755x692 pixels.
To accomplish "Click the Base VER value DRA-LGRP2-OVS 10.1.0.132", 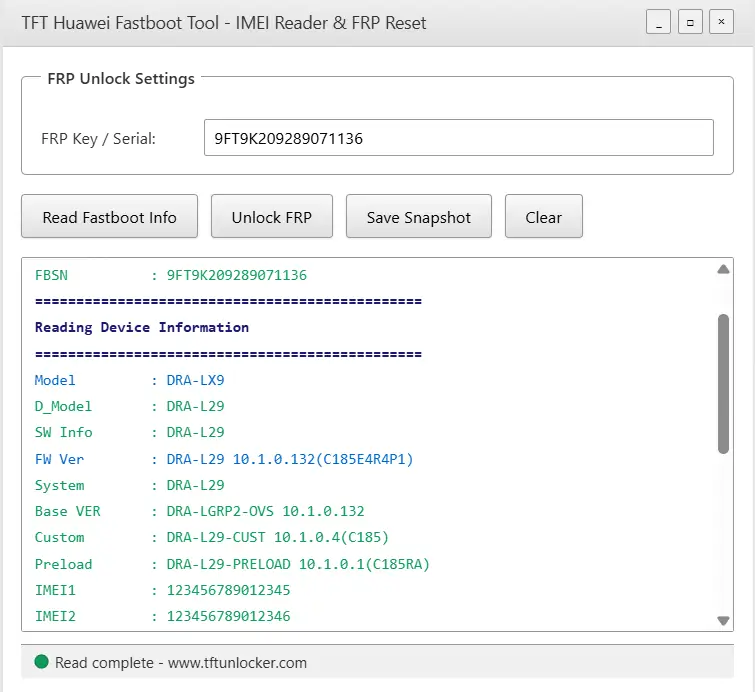I will pos(265,511).
